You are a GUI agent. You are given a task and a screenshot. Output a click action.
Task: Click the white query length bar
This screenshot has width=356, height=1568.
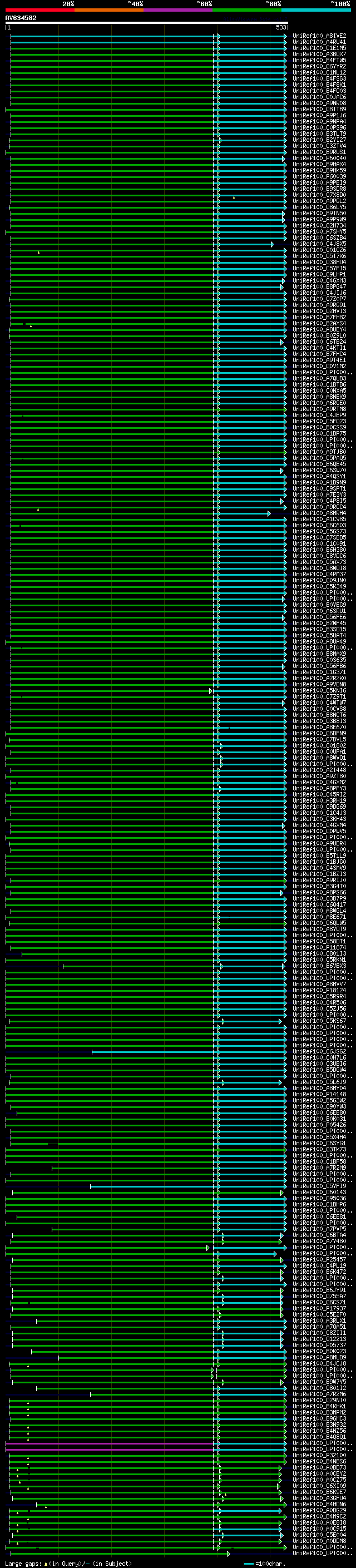tap(147, 22)
